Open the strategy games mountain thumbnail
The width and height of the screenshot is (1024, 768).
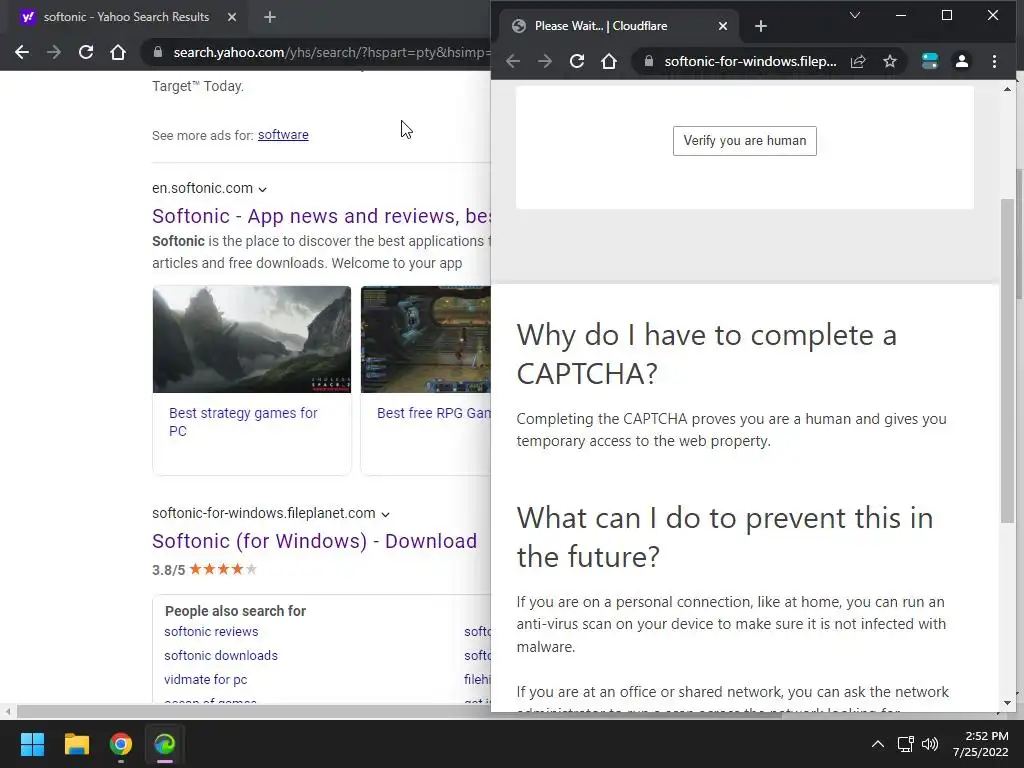coord(251,340)
